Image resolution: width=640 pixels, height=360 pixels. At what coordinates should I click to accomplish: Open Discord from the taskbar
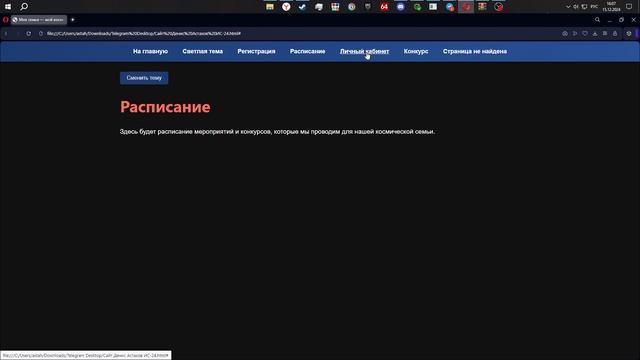[x=400, y=7]
